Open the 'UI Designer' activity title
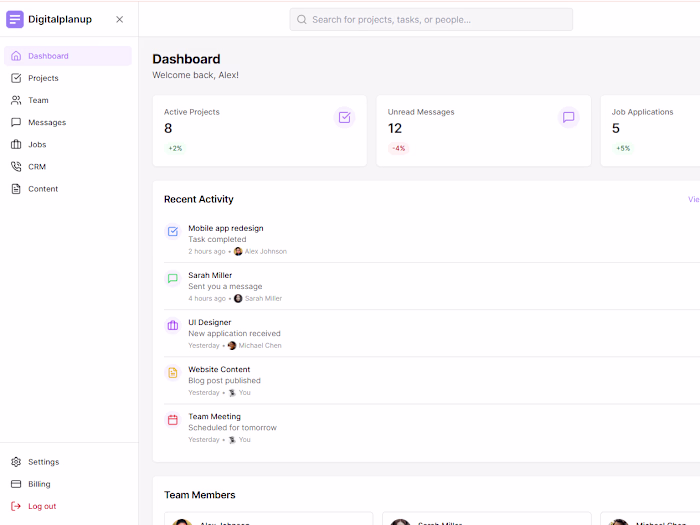 (210, 322)
